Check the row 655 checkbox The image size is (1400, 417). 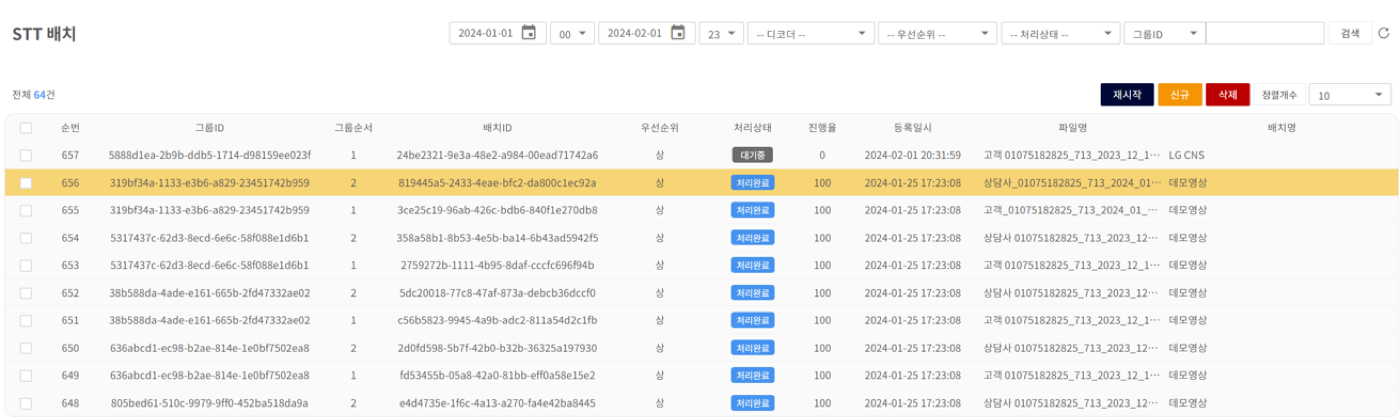pyautogui.click(x=26, y=210)
